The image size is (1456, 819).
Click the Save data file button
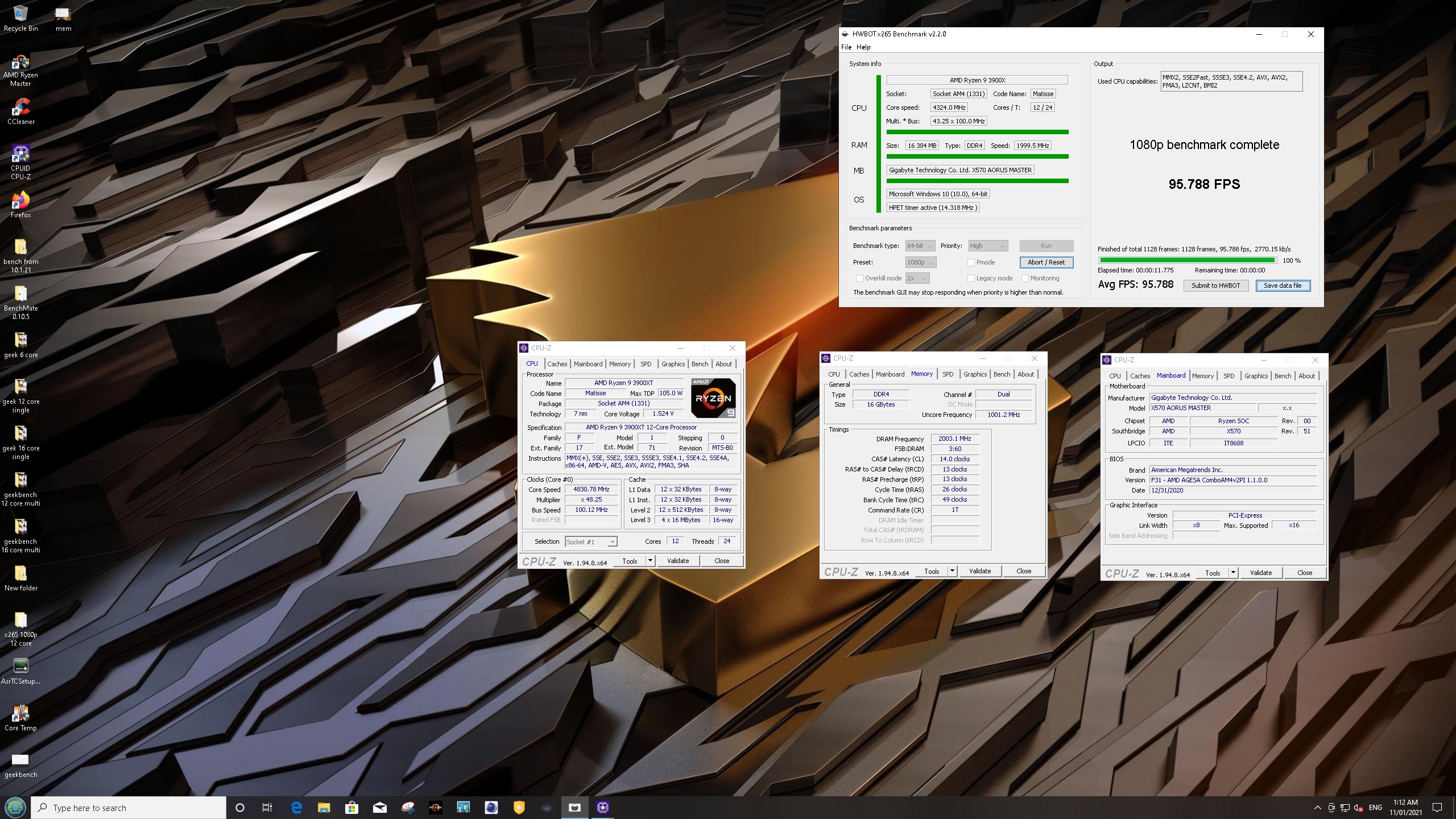tap(1283, 286)
